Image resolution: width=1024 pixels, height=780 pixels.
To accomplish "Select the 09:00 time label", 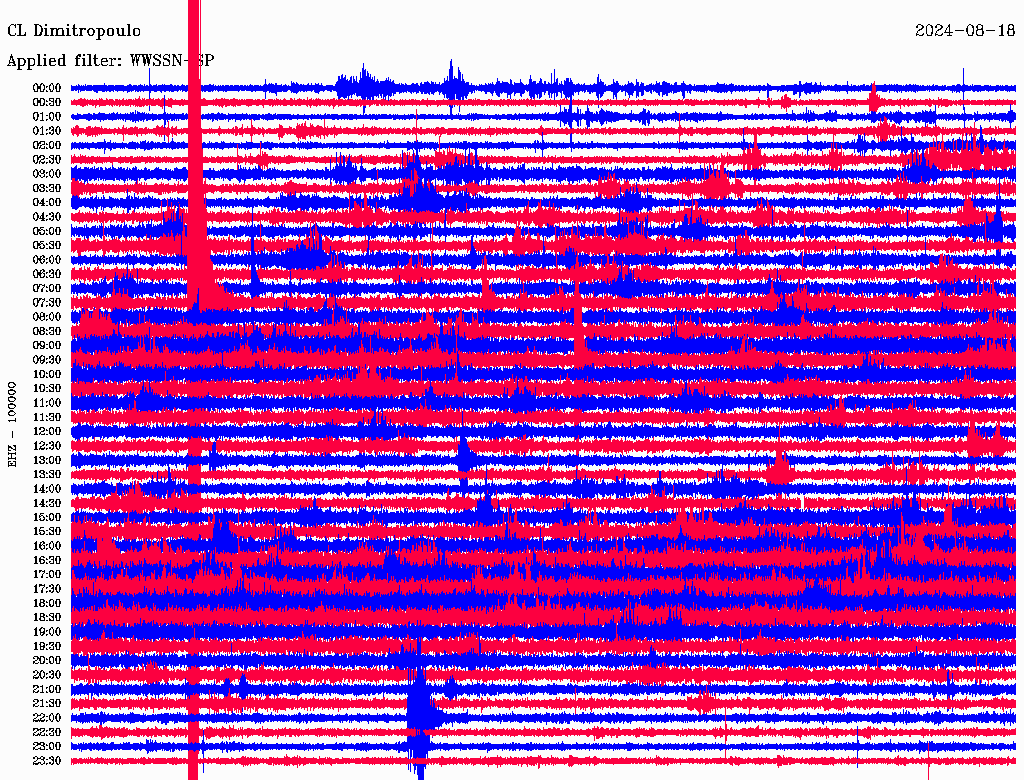I will [x=47, y=346].
